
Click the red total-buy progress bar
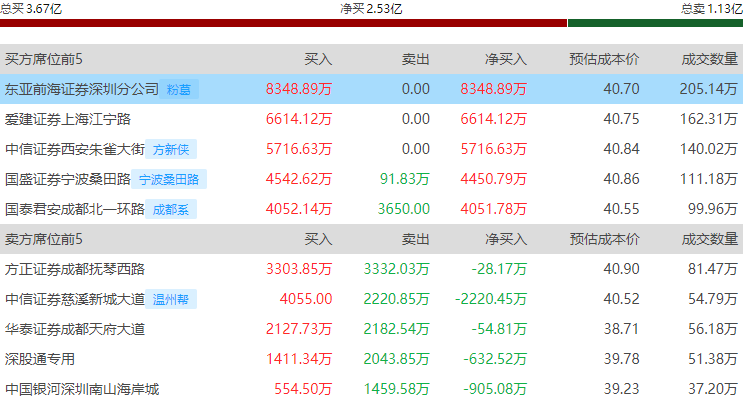point(283,23)
